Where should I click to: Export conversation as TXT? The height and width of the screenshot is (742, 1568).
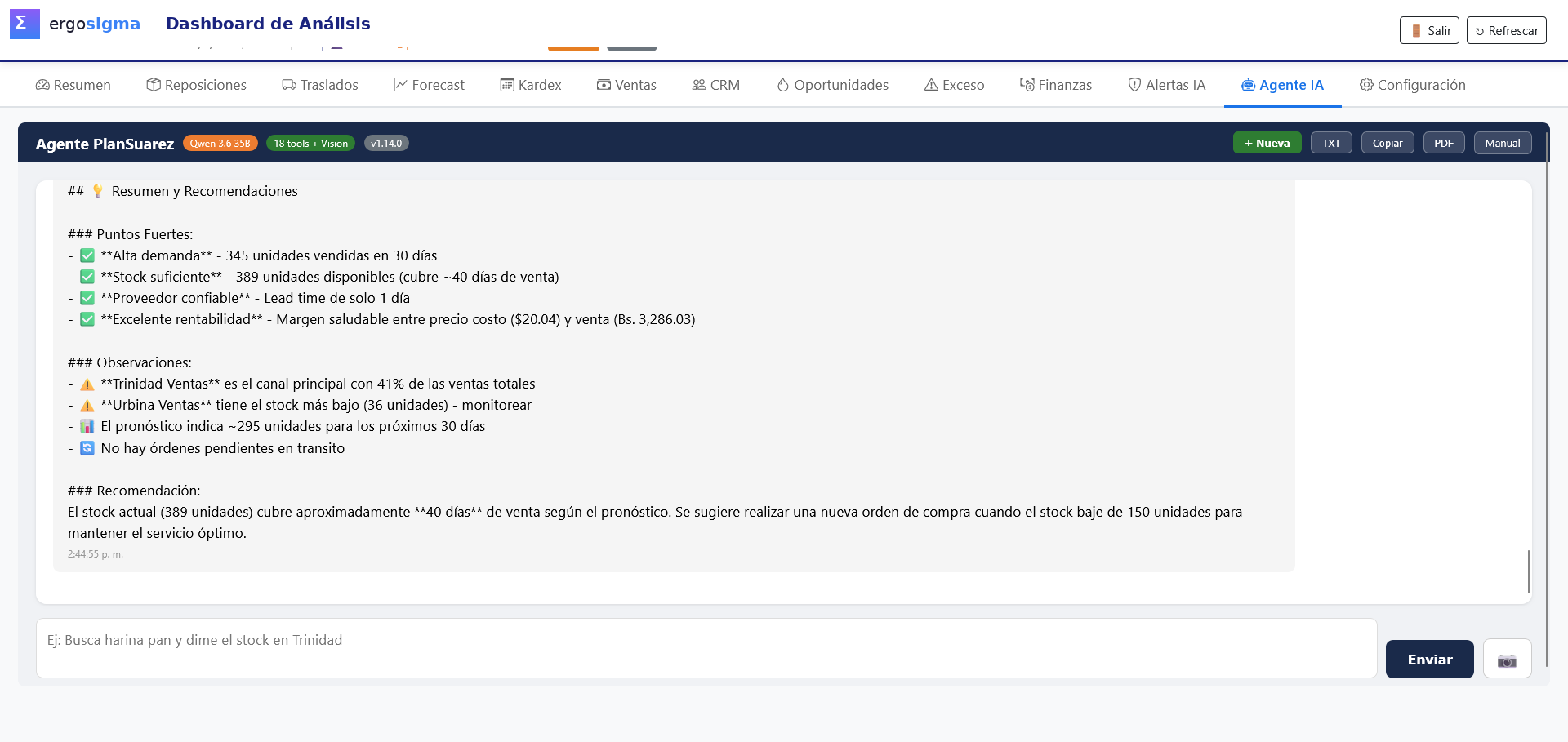click(1331, 143)
